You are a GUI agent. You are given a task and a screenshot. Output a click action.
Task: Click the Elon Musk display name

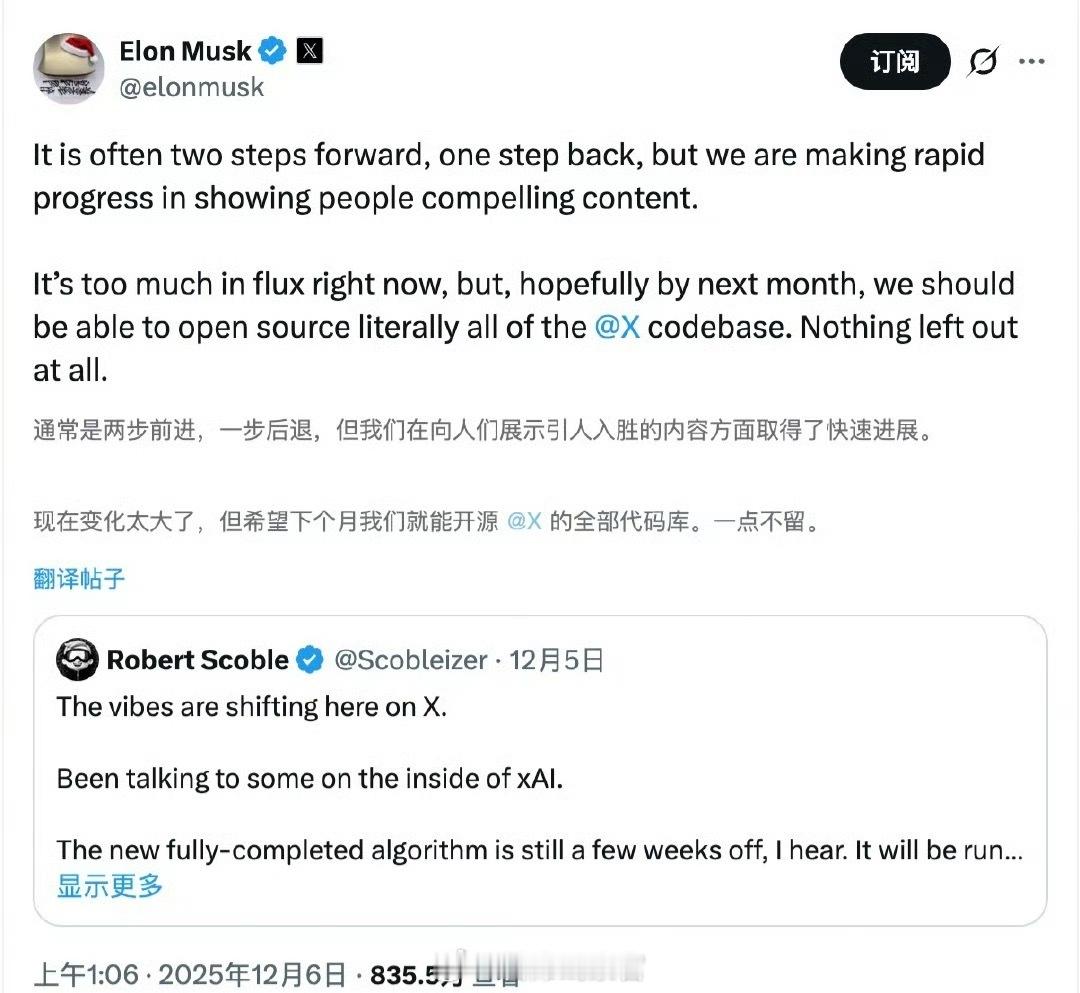click(x=185, y=50)
